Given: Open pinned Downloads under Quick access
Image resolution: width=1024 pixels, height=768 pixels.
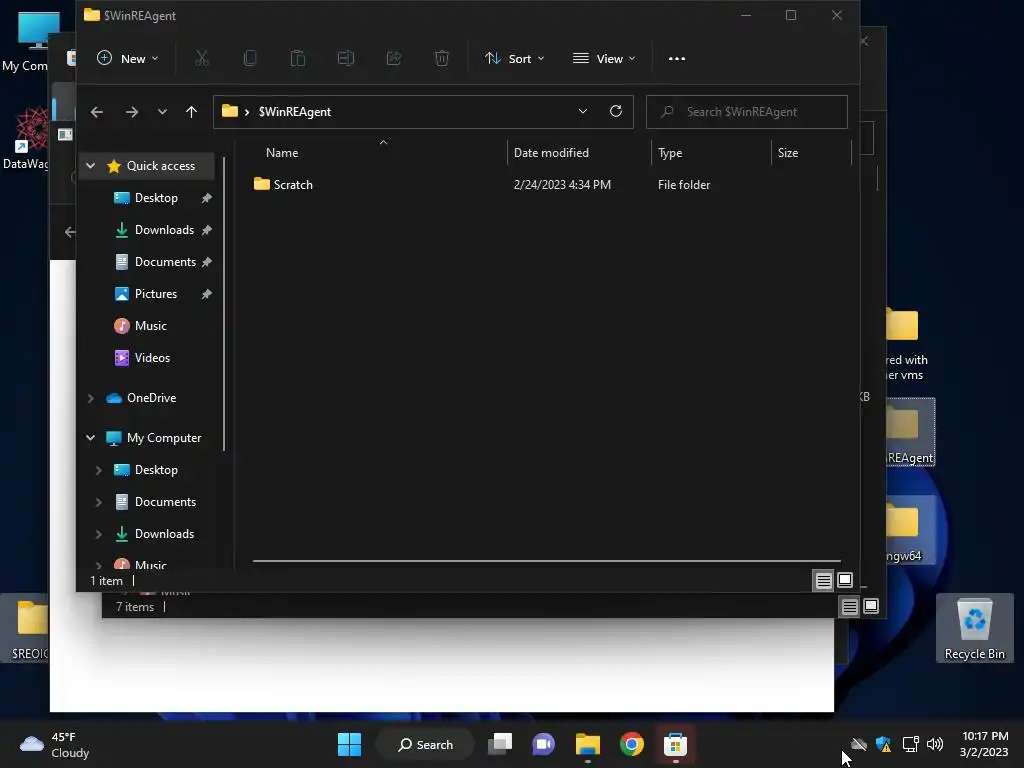Looking at the screenshot, I should tap(164, 230).
